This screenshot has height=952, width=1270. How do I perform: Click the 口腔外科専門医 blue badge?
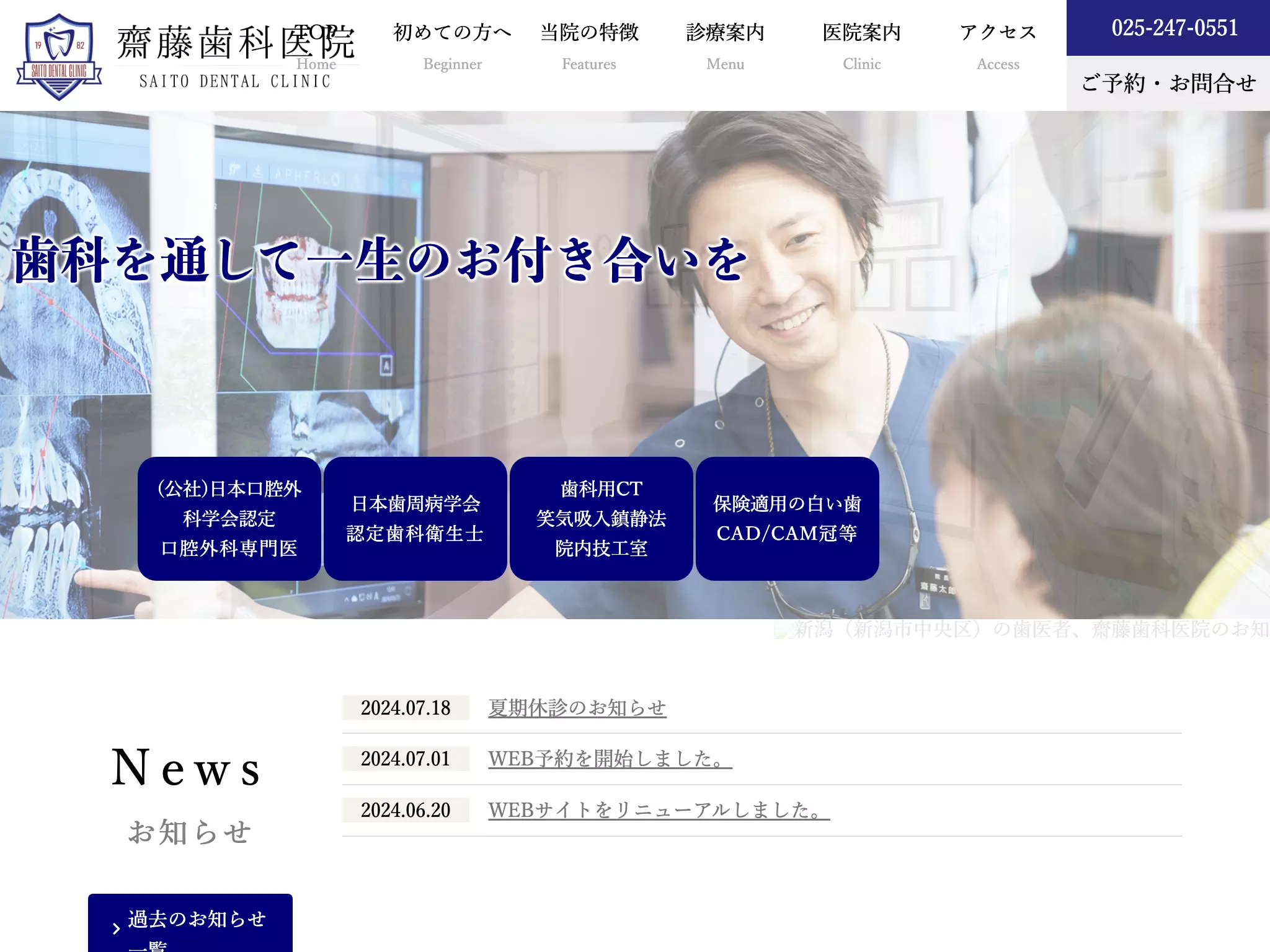coord(229,519)
